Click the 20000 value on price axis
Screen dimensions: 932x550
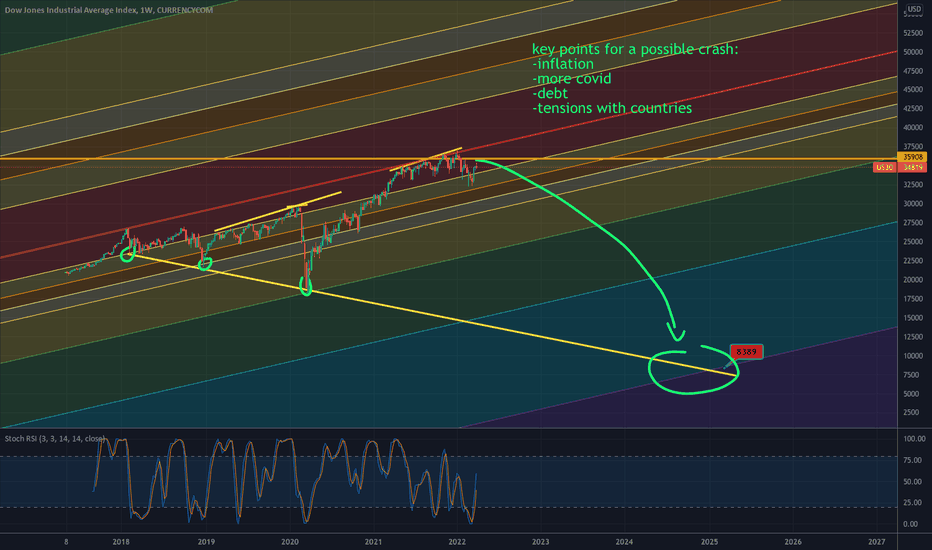pos(912,279)
